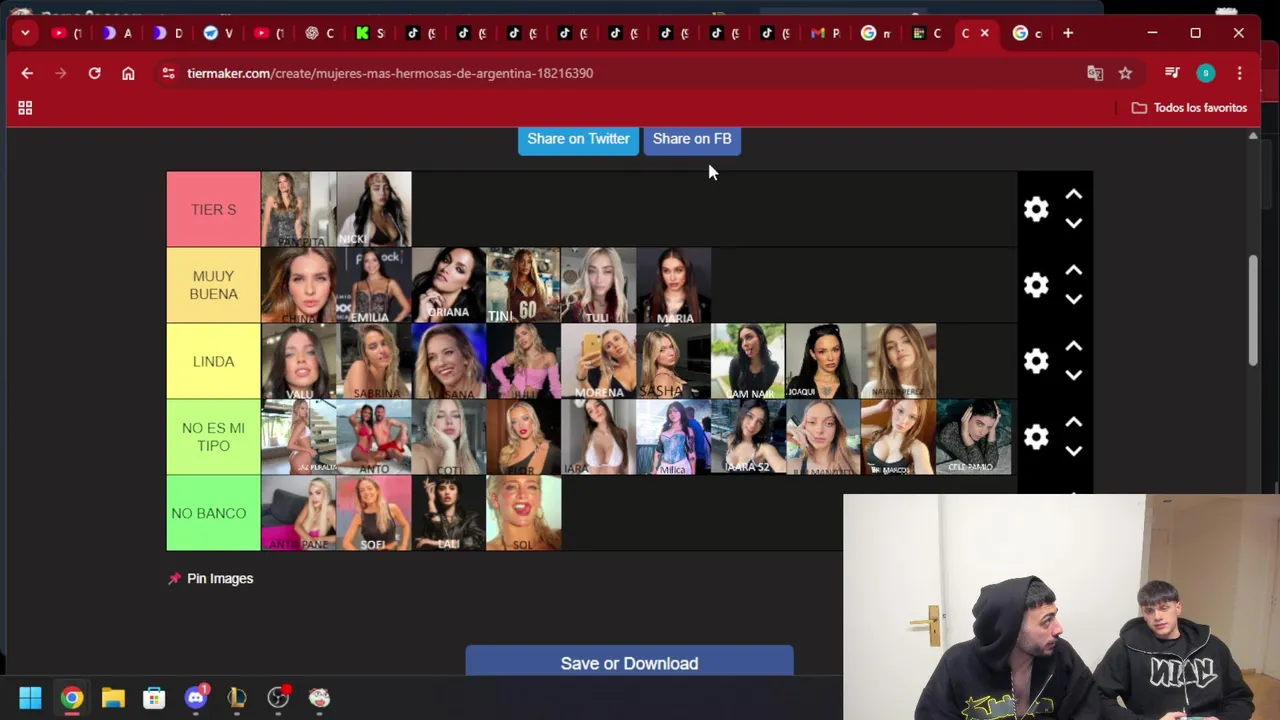
Task: Open the browser home page
Action: [x=128, y=73]
